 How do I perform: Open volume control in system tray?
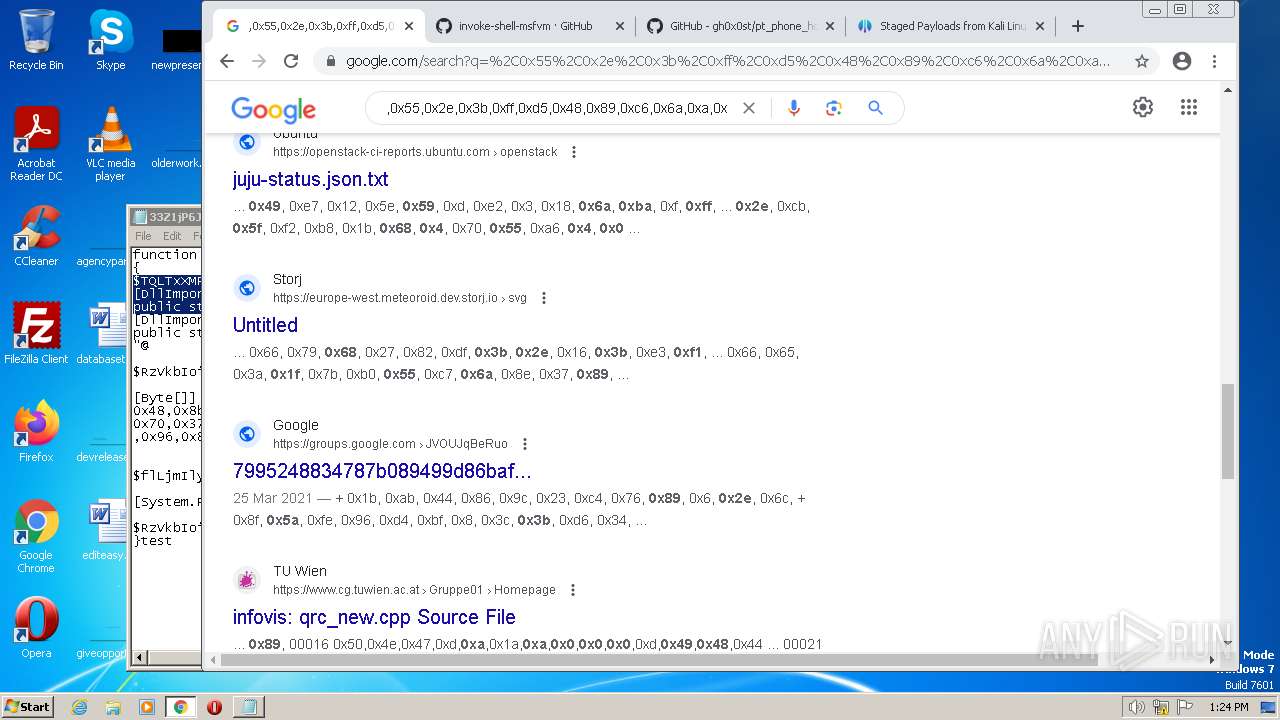pos(1136,707)
